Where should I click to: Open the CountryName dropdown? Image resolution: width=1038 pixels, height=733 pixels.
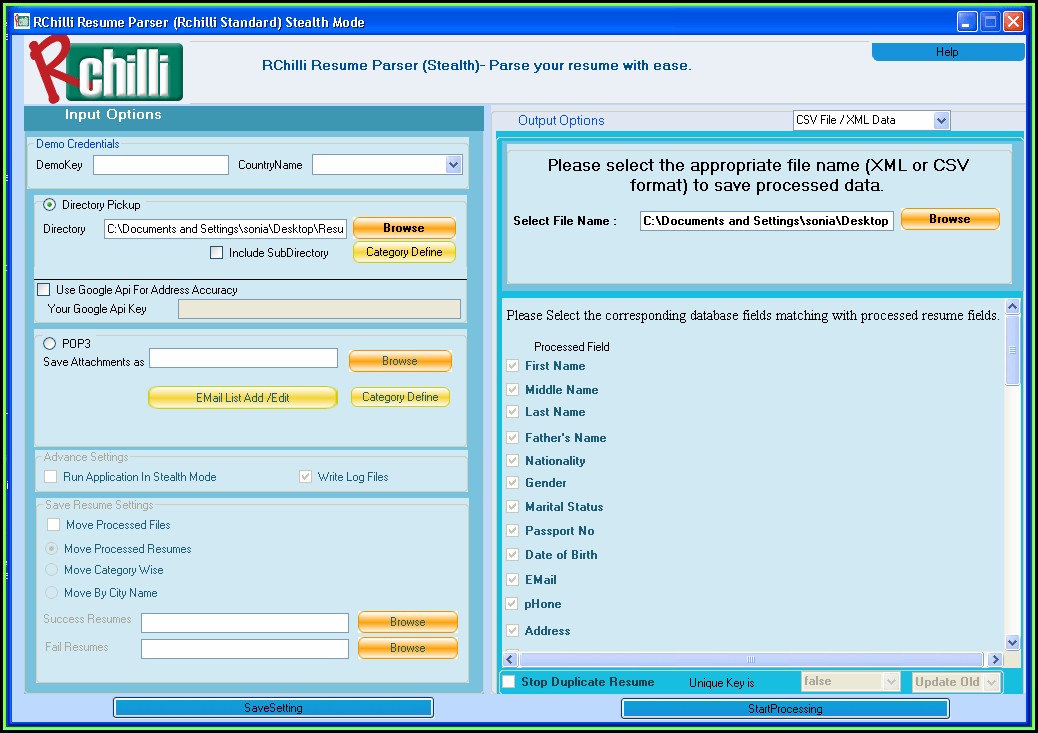453,165
